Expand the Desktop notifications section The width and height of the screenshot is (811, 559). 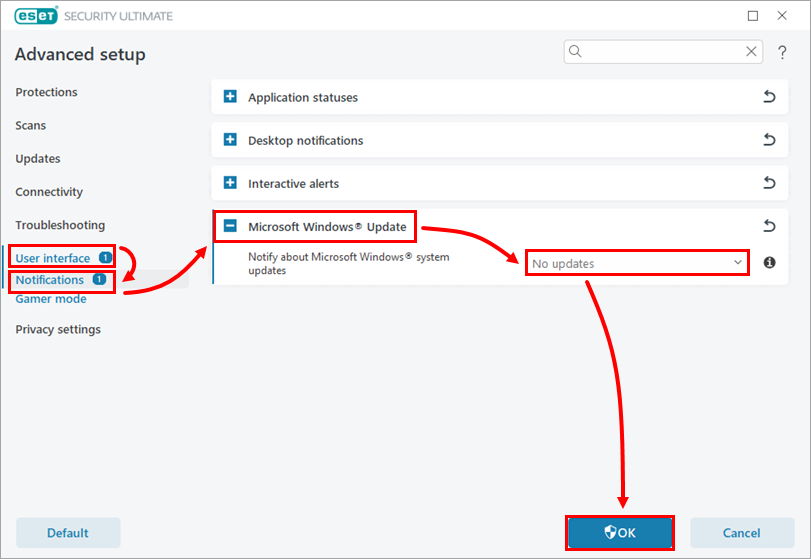tap(230, 141)
